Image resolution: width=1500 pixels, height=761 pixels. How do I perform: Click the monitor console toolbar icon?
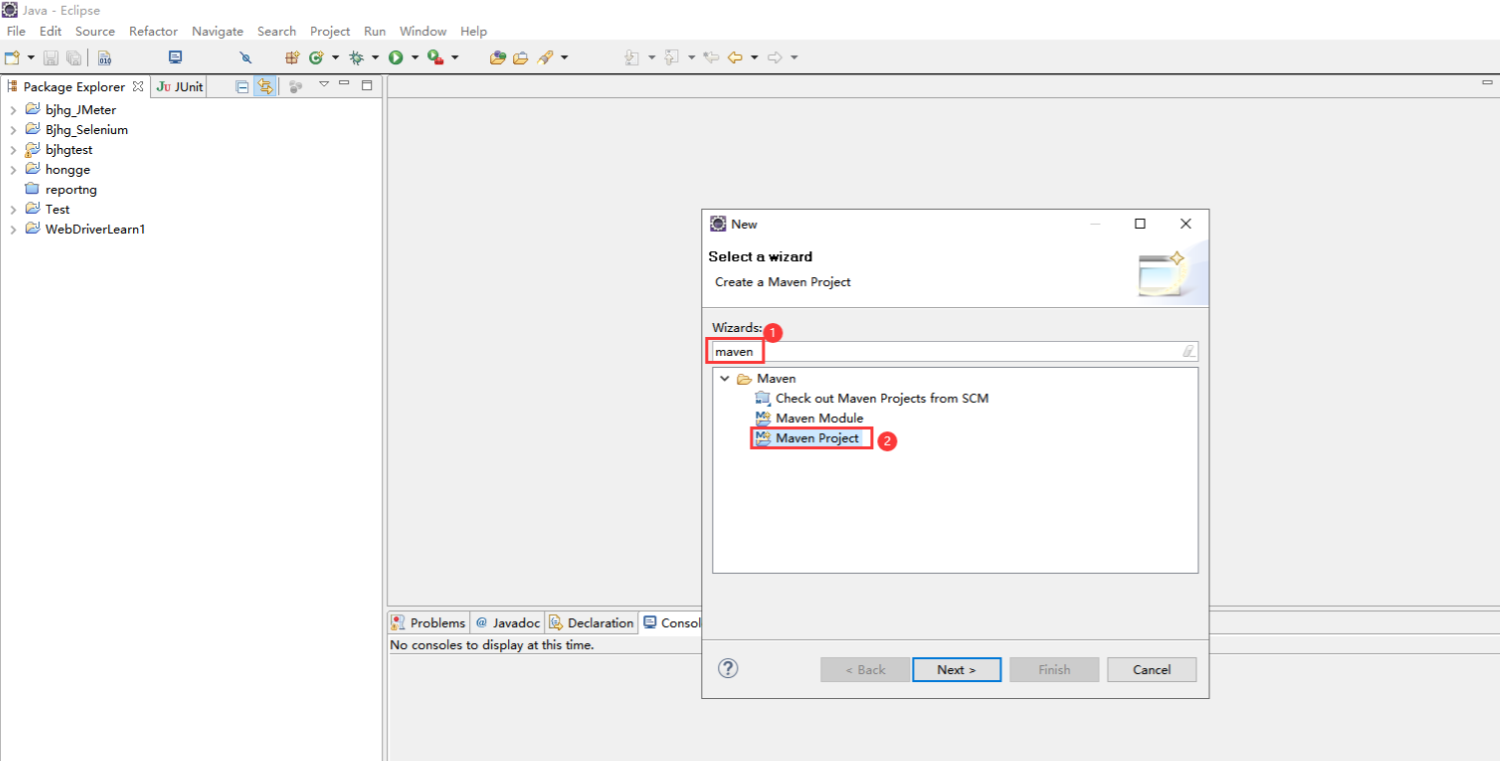tap(176, 57)
